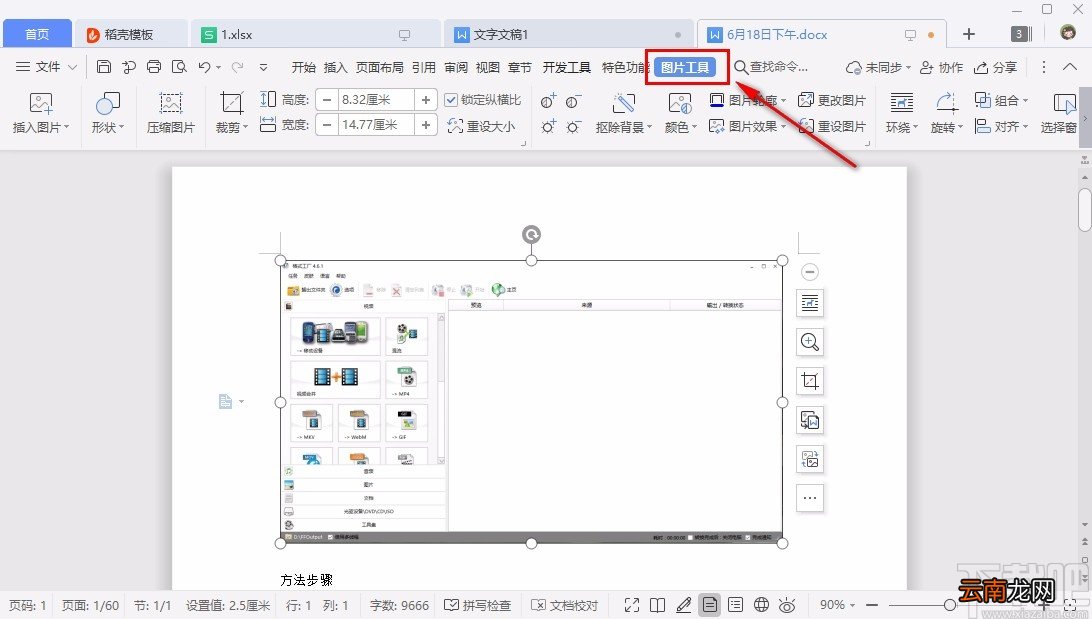The height and width of the screenshot is (619, 1092).
Task: Click the zoom slider handle
Action: [x=950, y=605]
